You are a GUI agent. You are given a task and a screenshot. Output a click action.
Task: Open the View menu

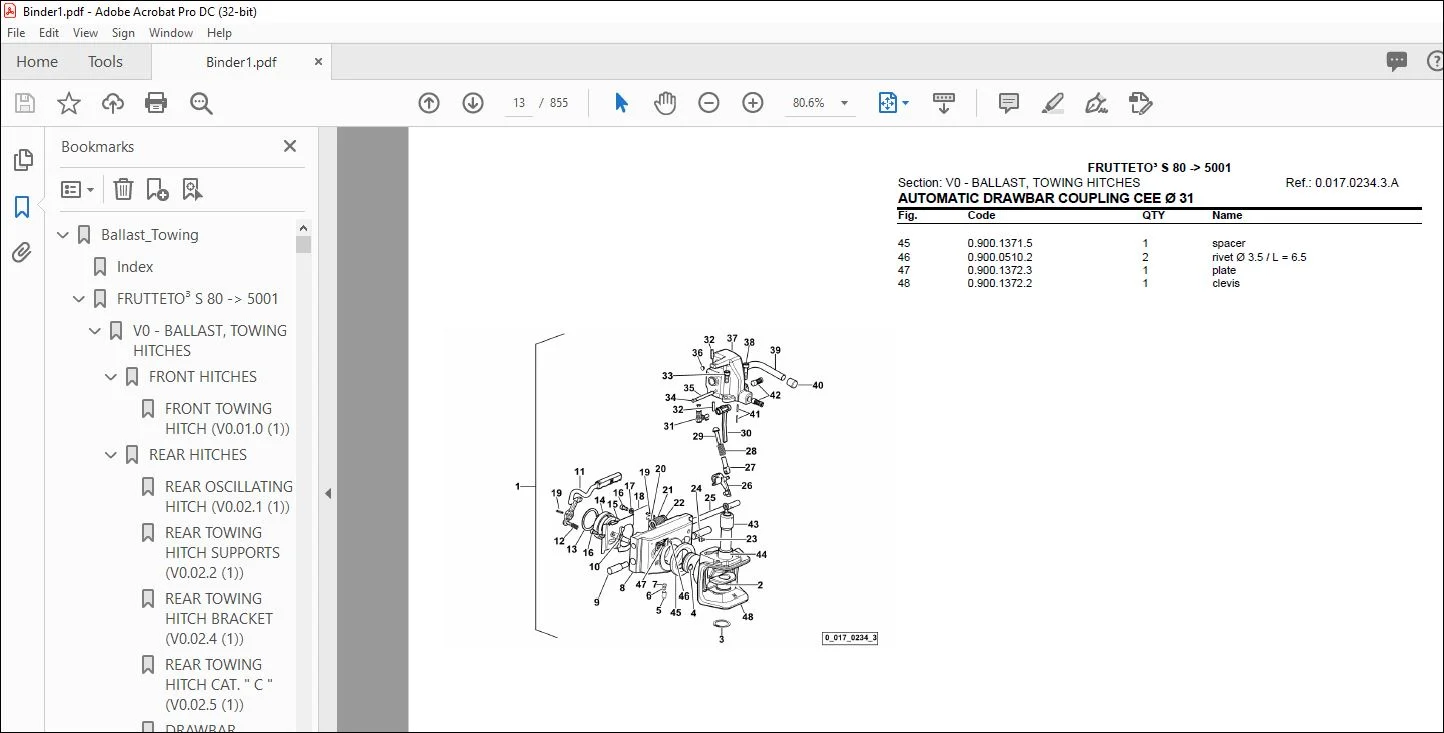[x=85, y=33]
